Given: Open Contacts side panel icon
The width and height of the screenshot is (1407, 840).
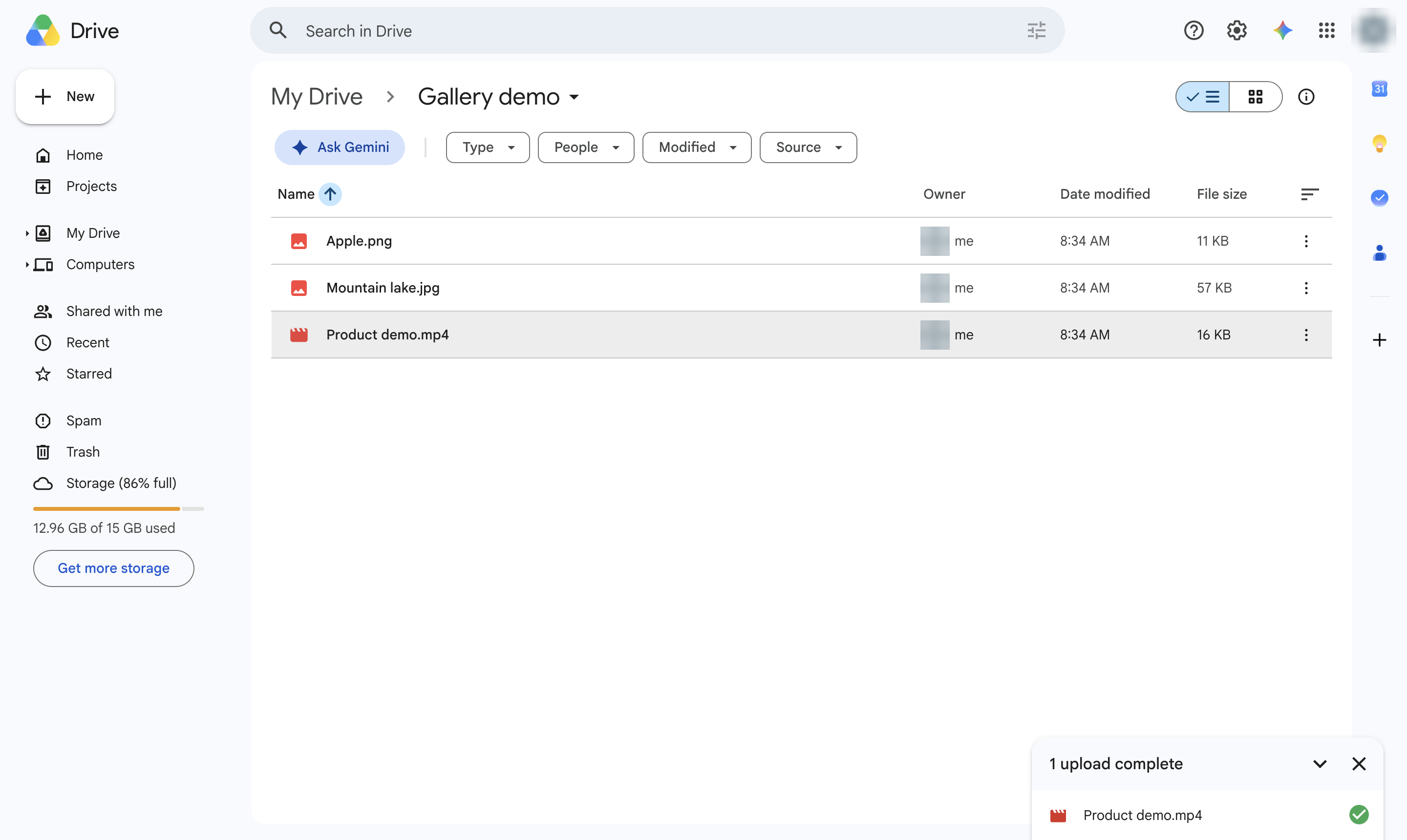Looking at the screenshot, I should tap(1379, 252).
